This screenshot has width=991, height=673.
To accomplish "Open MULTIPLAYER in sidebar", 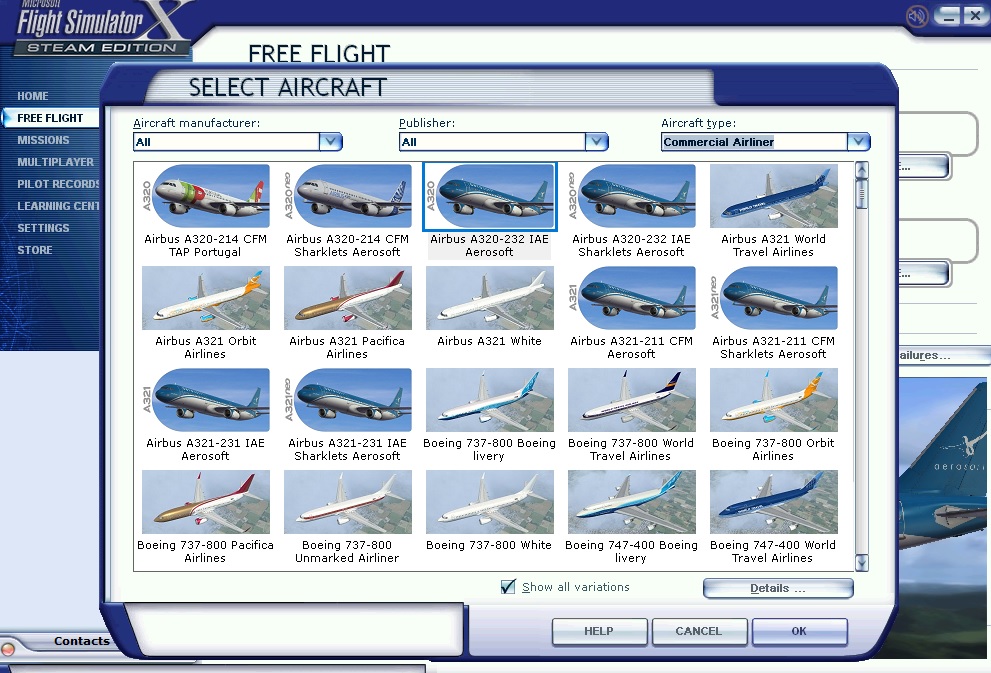I will click(56, 162).
